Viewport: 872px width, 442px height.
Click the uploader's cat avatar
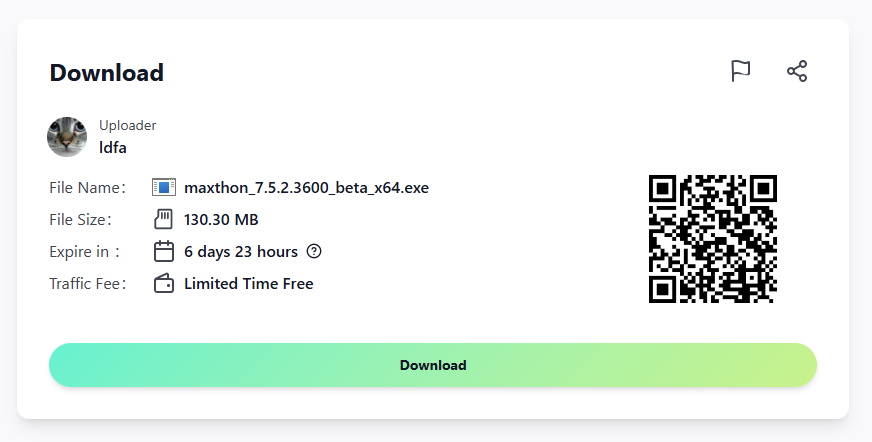tap(67, 137)
